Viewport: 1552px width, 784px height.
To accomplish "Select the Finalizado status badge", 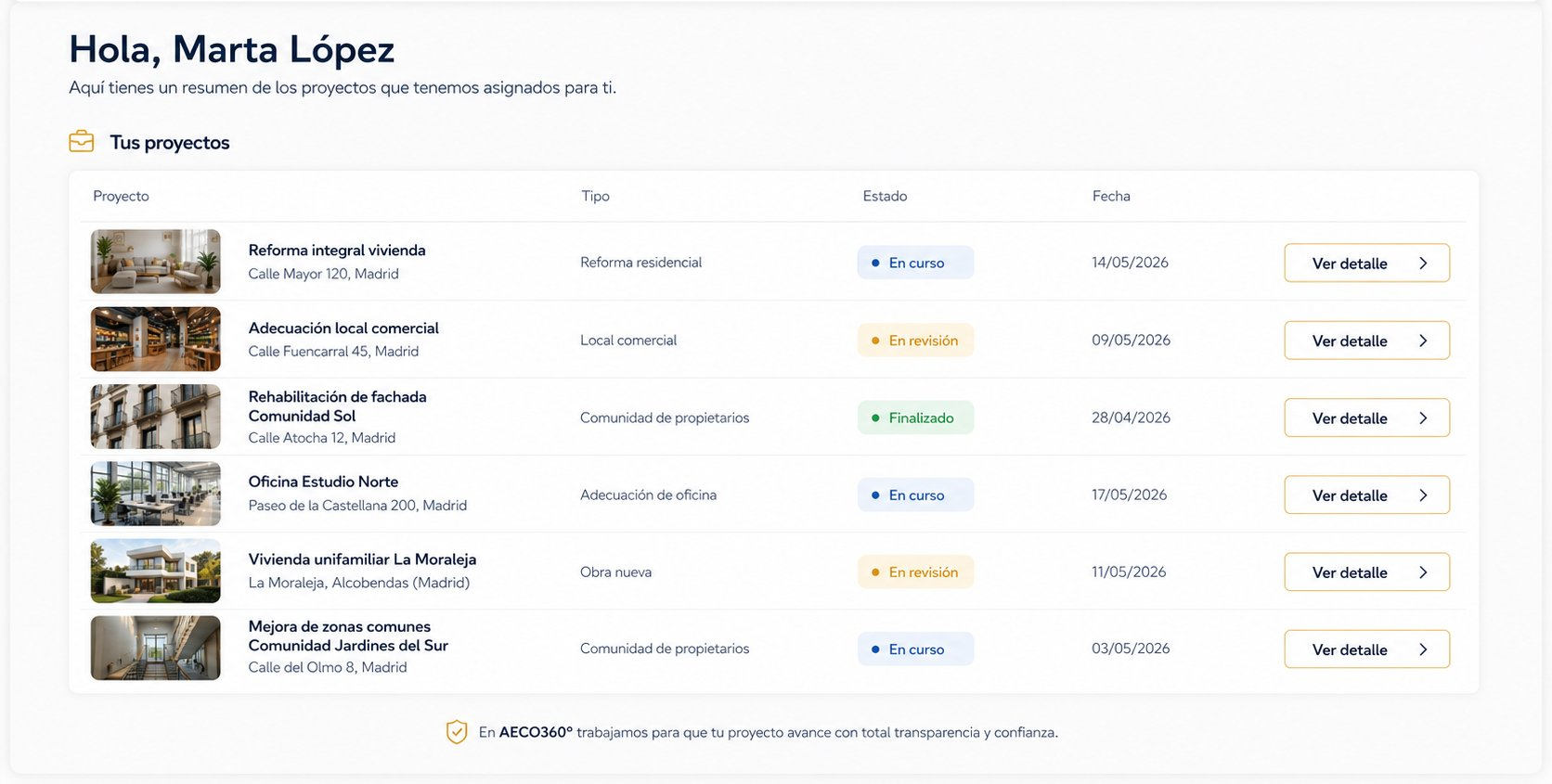I will [x=915, y=418].
